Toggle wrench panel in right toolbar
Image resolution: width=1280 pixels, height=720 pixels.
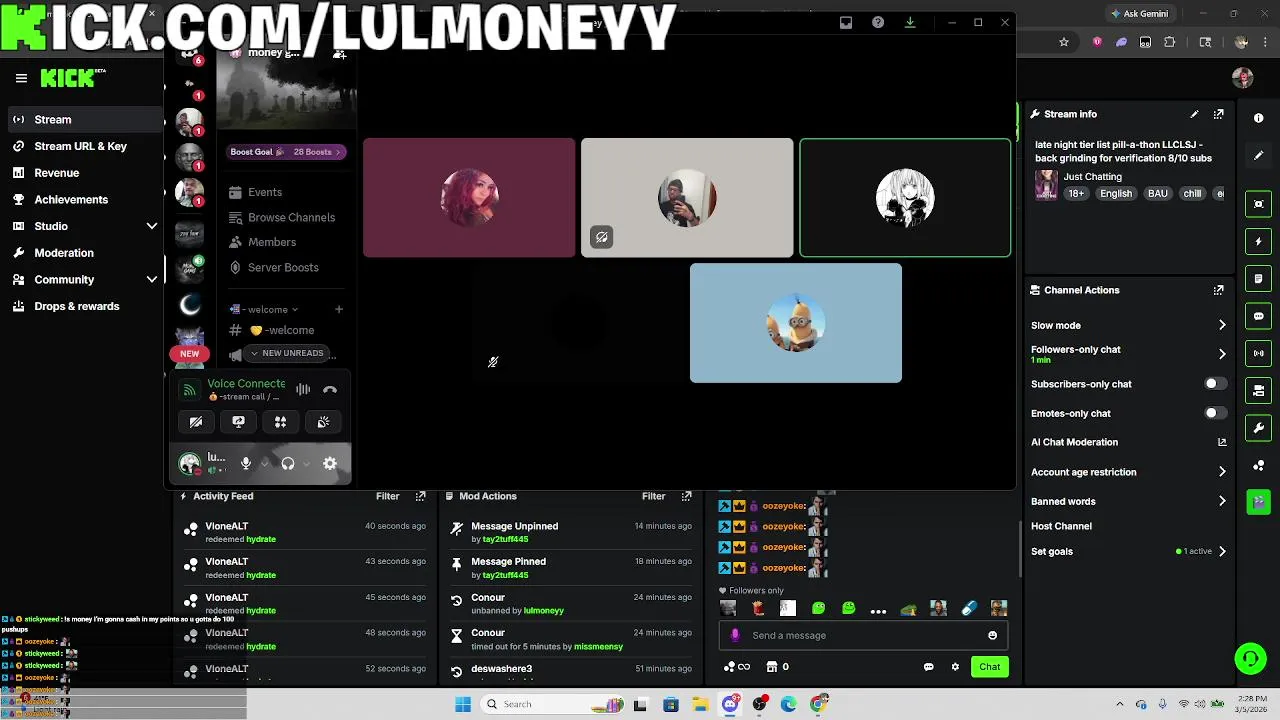[x=1258, y=428]
